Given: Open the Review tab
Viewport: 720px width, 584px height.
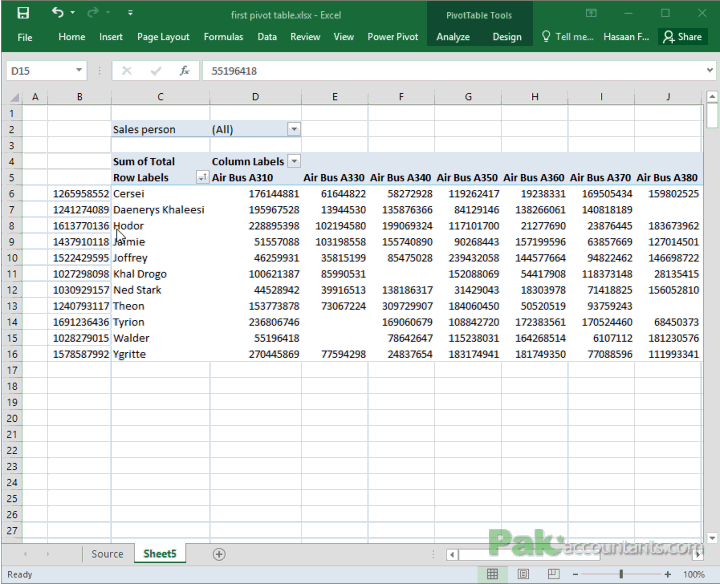Looking at the screenshot, I should click(305, 37).
